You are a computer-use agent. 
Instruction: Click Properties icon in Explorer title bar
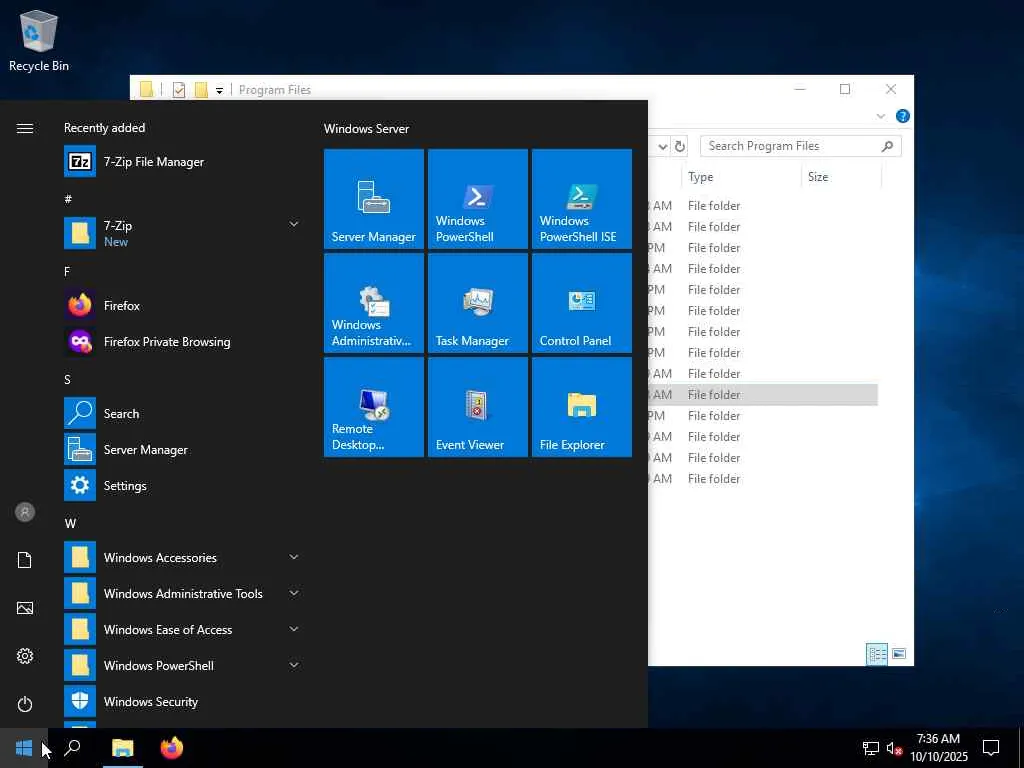click(179, 89)
